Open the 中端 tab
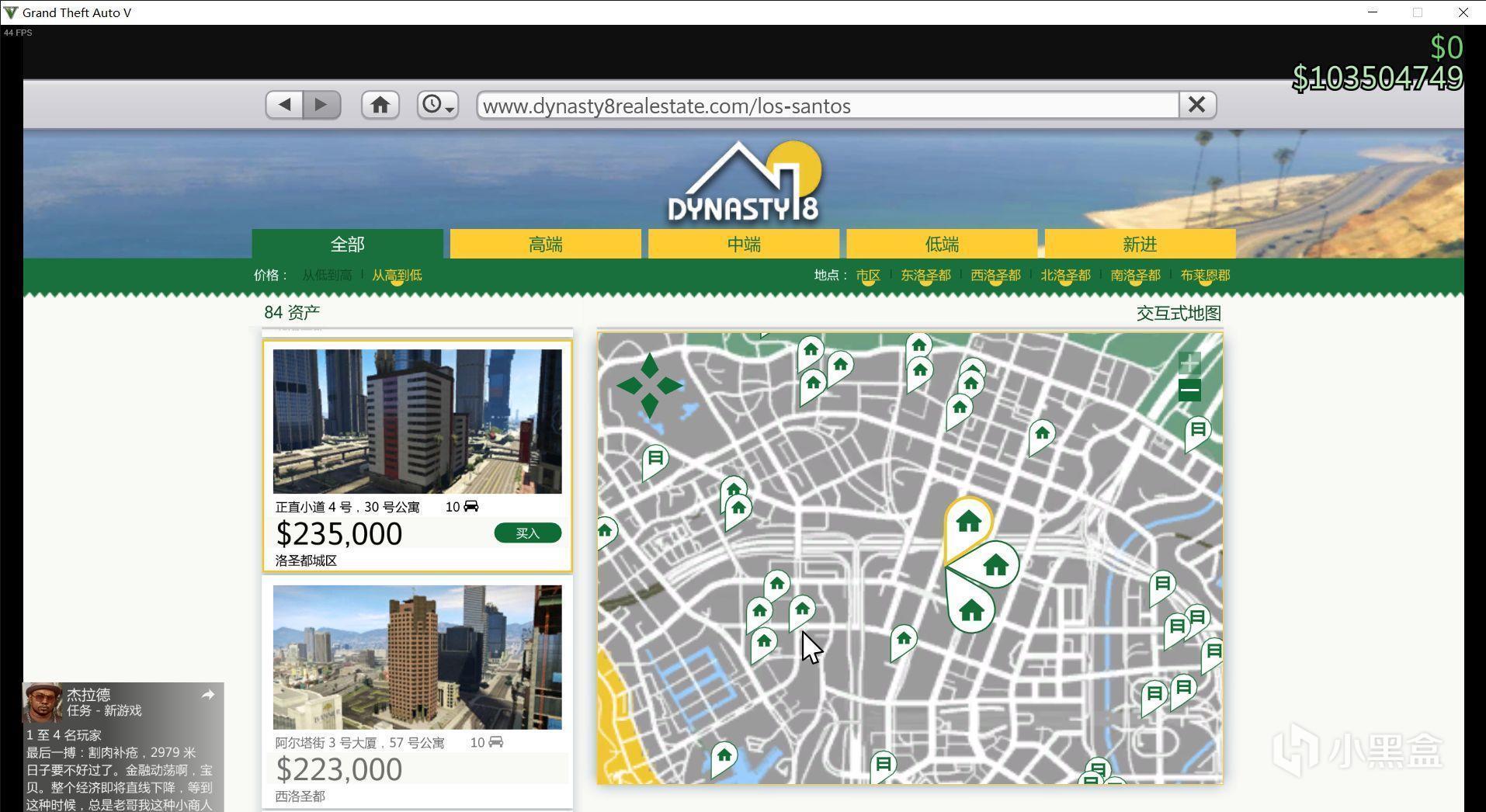The height and width of the screenshot is (812, 1486). point(744,244)
